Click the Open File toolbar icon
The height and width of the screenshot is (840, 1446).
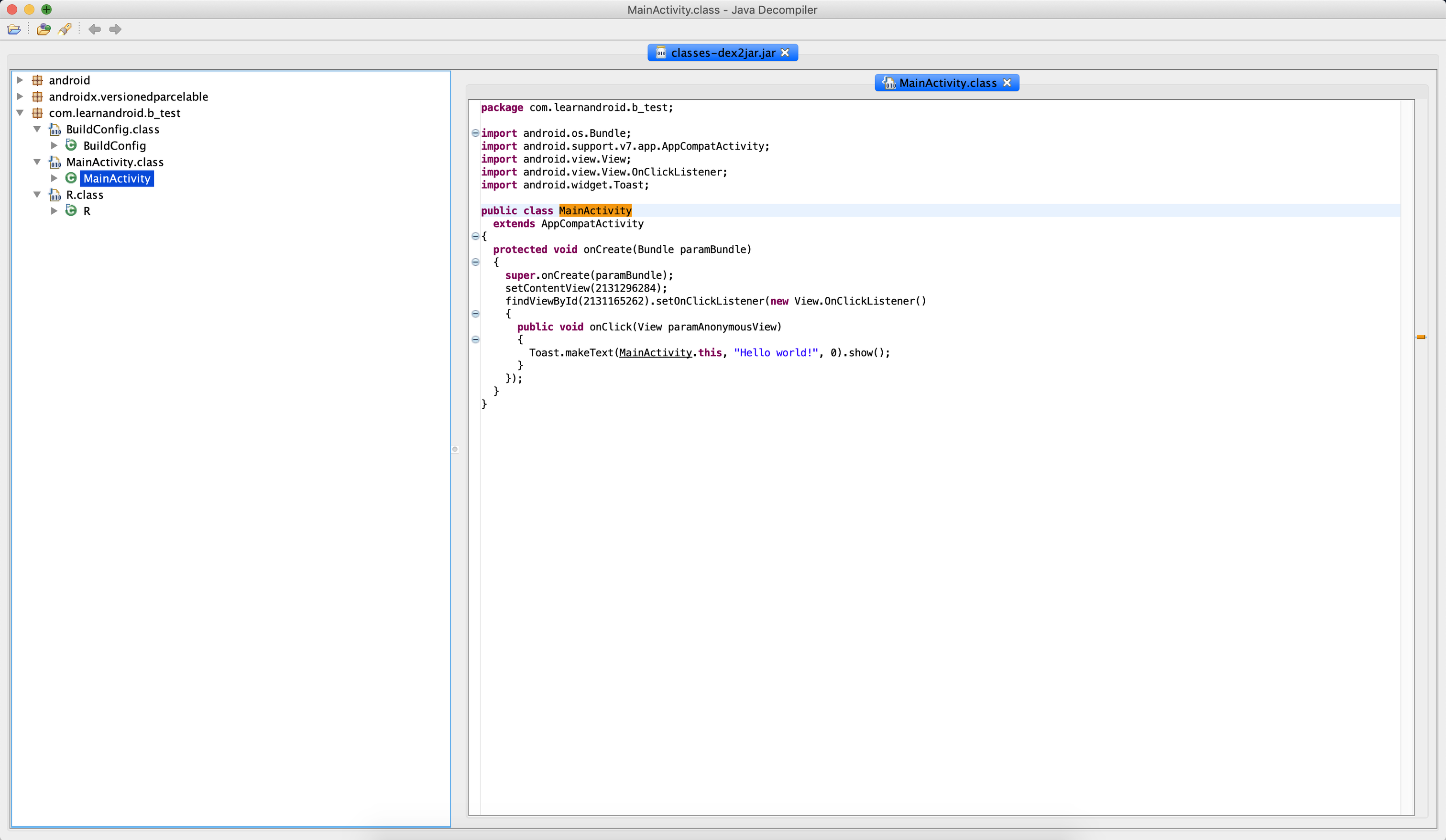click(x=14, y=29)
